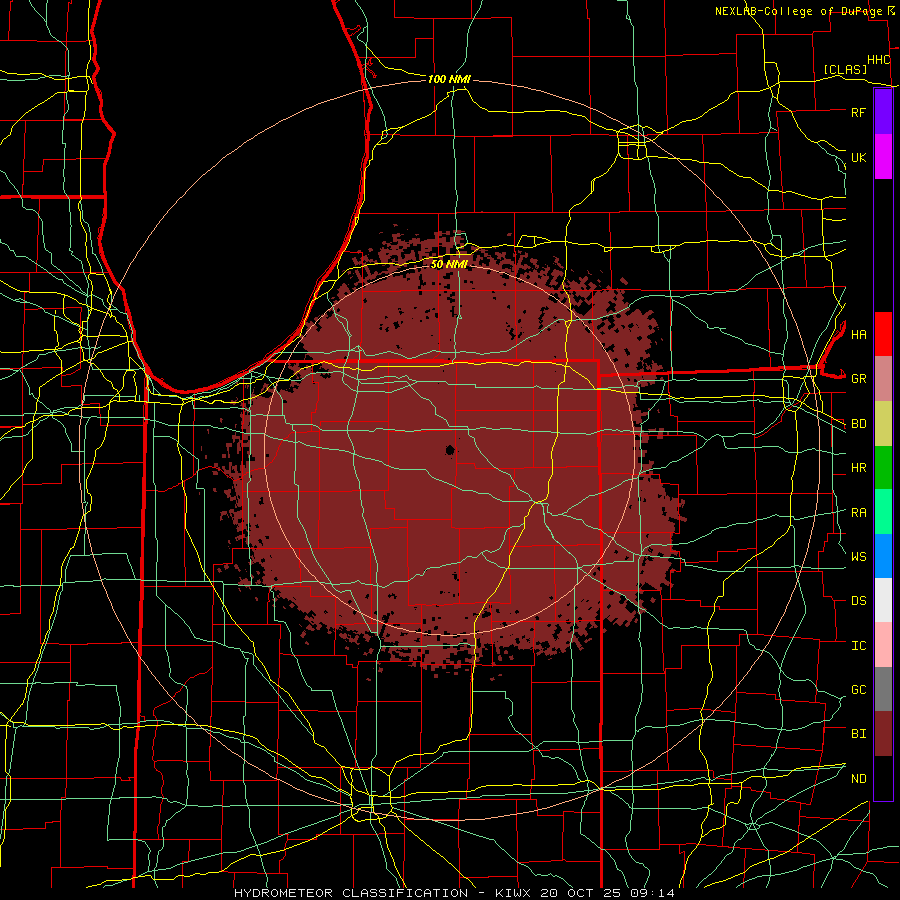This screenshot has height=900, width=900.
Task: Click the light pink IC legend swatch
Action: pyautogui.click(x=883, y=645)
